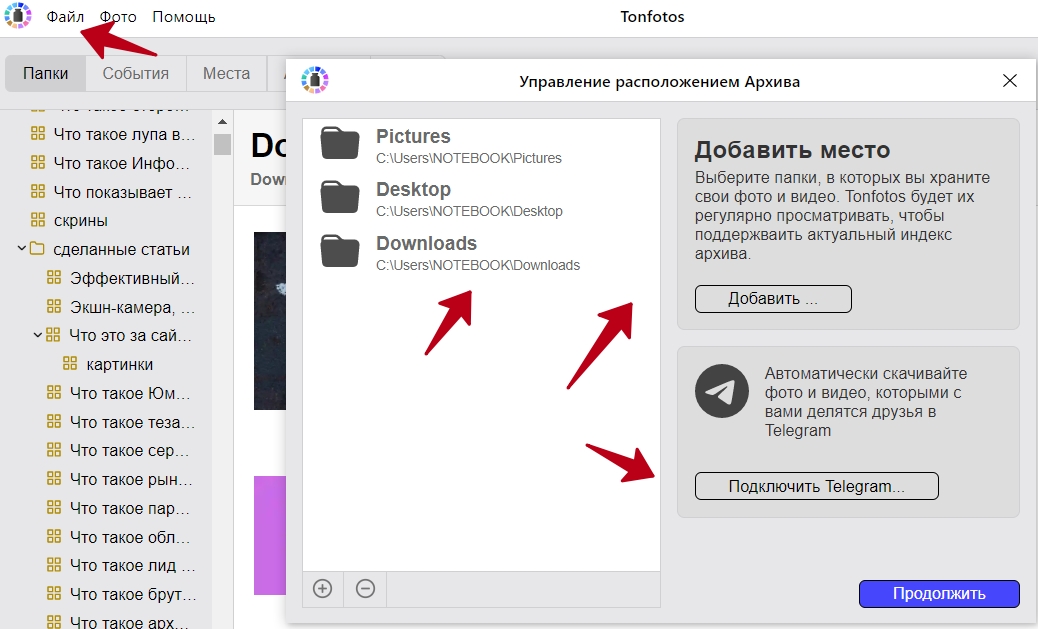The width and height of the screenshot is (1038, 629).
Task: Click the Добавить ... button
Action: tap(773, 299)
